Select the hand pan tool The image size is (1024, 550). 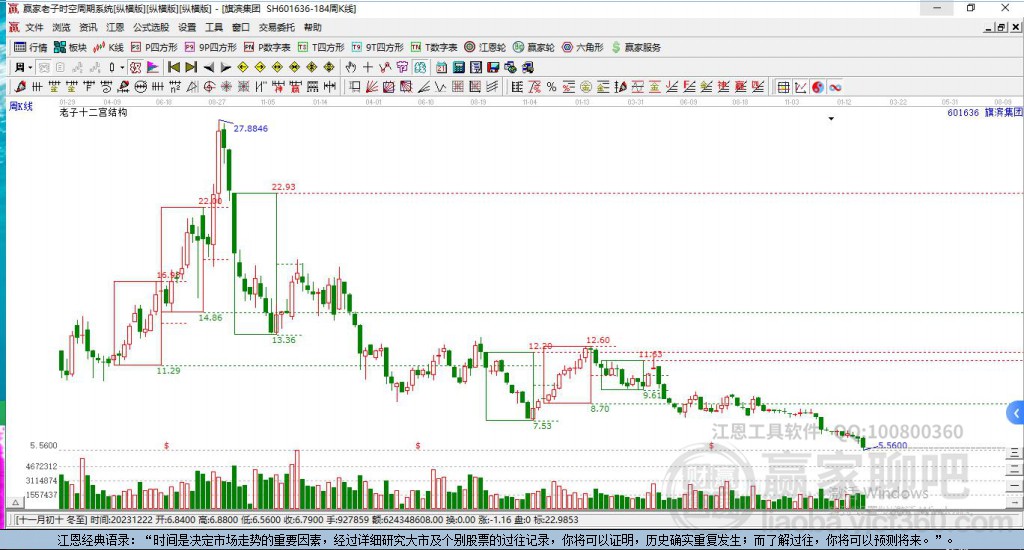coord(351,67)
